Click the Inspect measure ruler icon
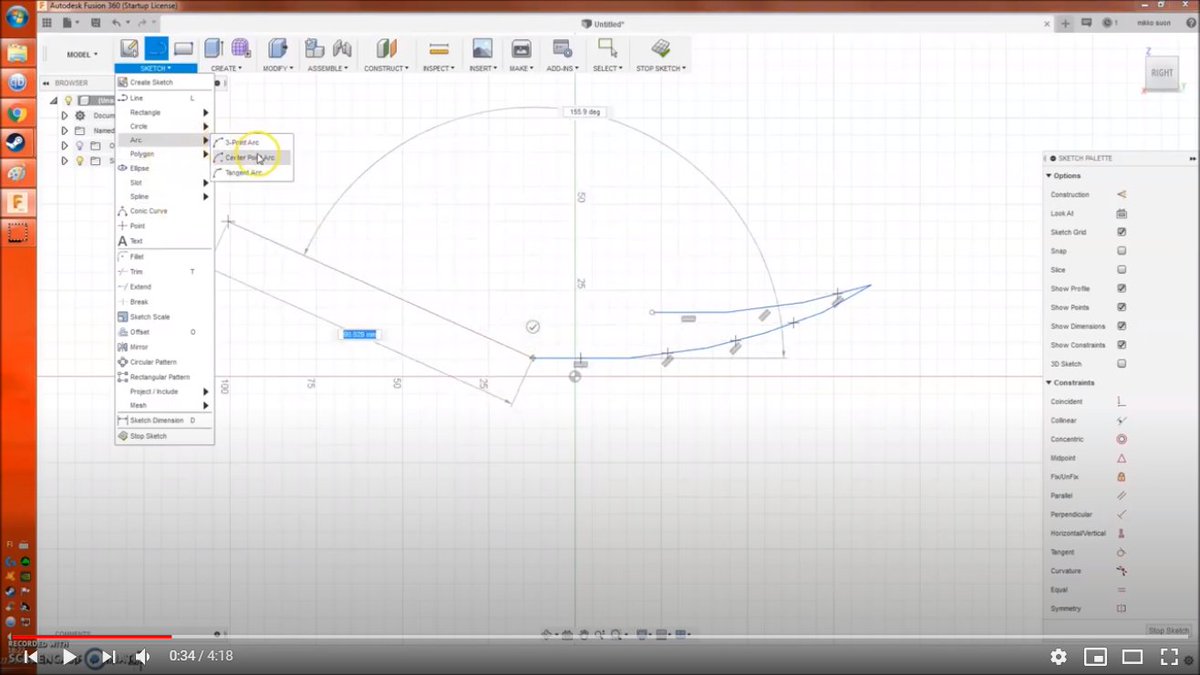The width and height of the screenshot is (1200, 675). coord(437,48)
